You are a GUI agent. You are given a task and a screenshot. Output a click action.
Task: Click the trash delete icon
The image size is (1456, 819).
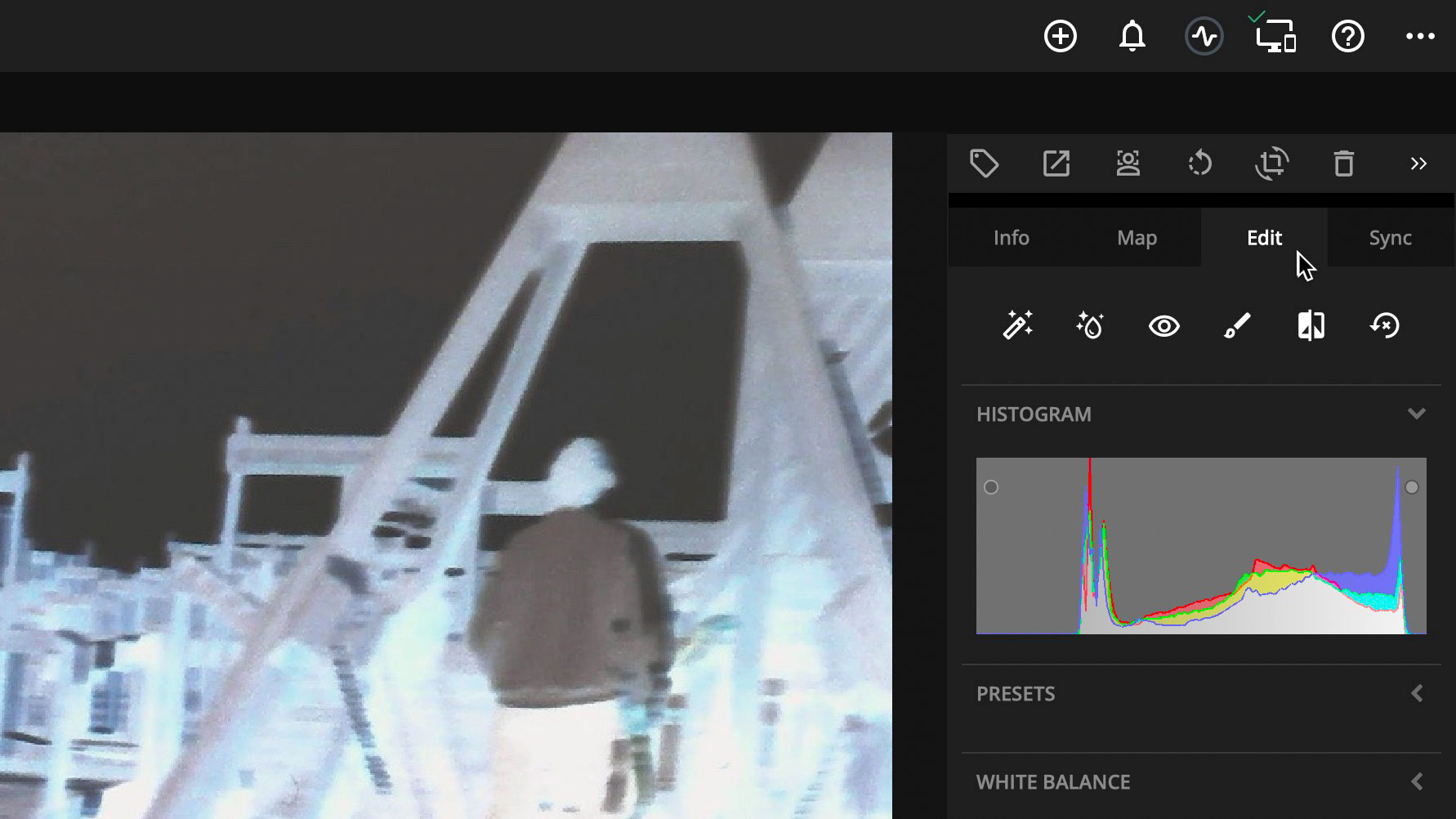pos(1343,163)
